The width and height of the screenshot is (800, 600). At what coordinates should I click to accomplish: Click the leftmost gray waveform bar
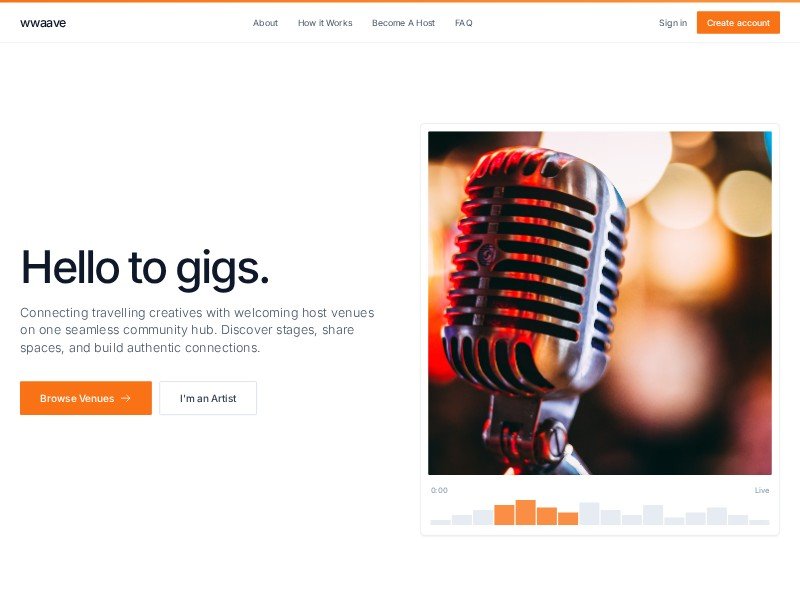click(440, 522)
